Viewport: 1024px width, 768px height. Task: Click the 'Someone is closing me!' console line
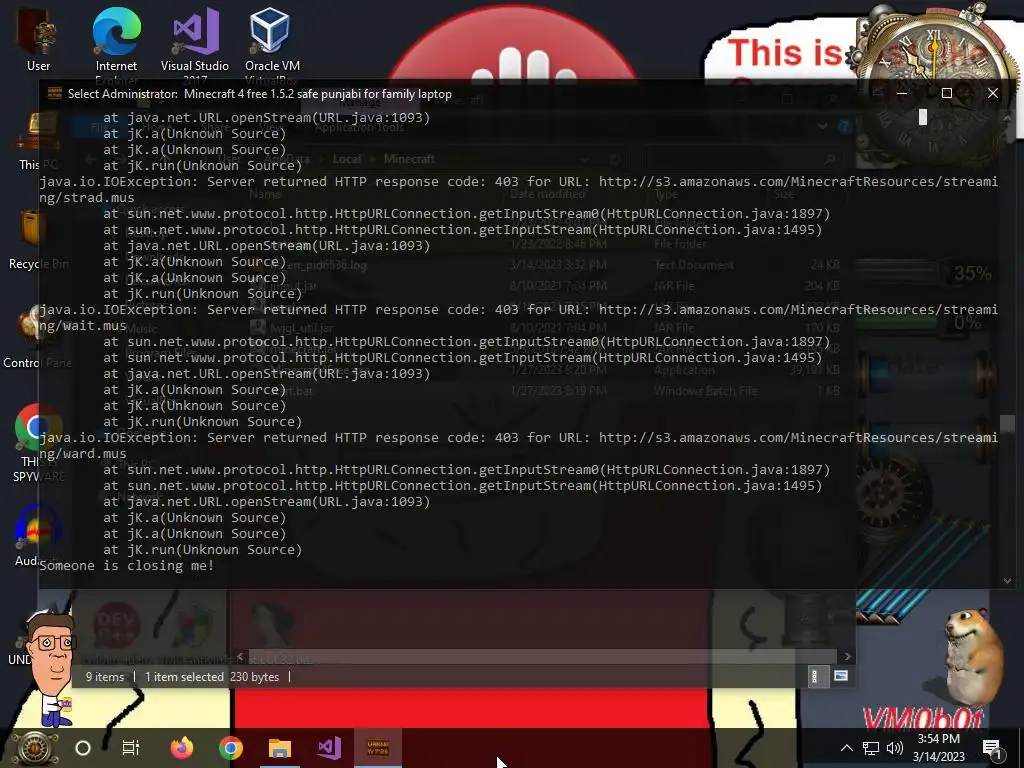pyautogui.click(x=127, y=566)
